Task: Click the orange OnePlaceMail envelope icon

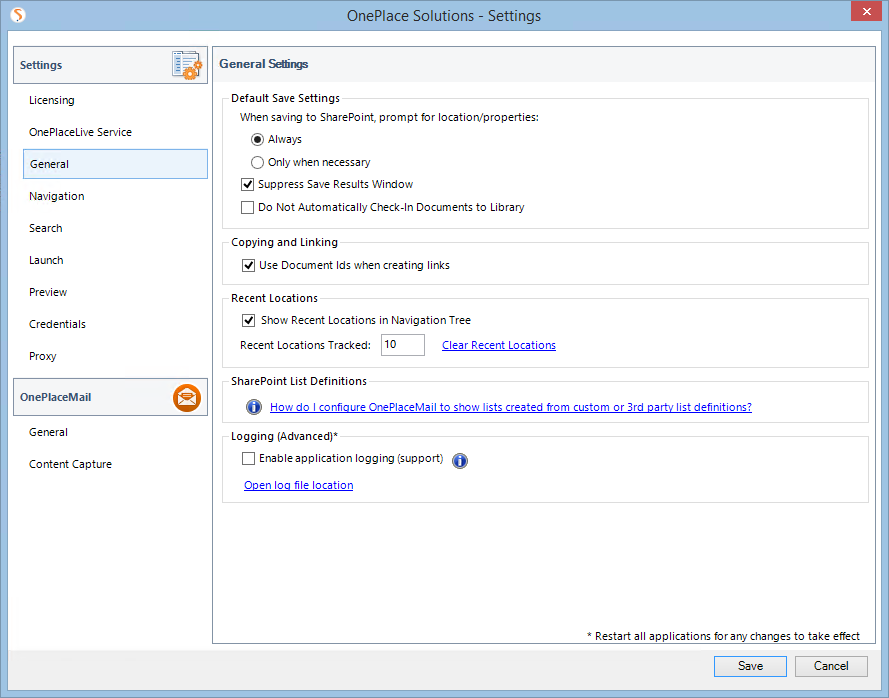Action: (x=187, y=397)
